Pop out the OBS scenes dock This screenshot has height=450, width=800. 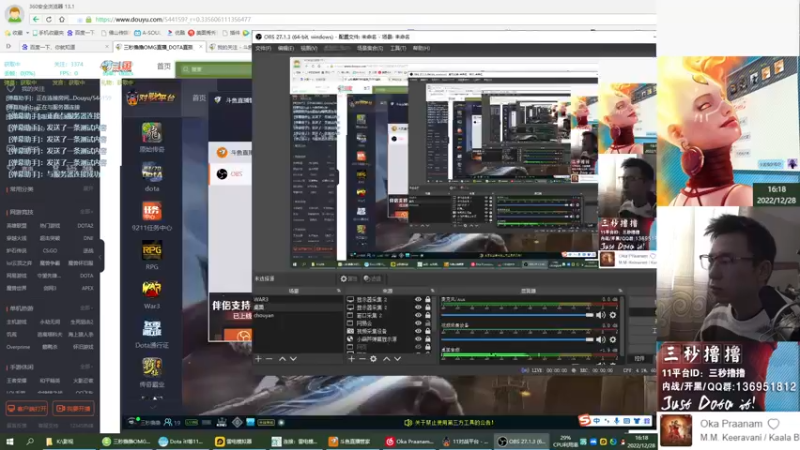coord(338,291)
